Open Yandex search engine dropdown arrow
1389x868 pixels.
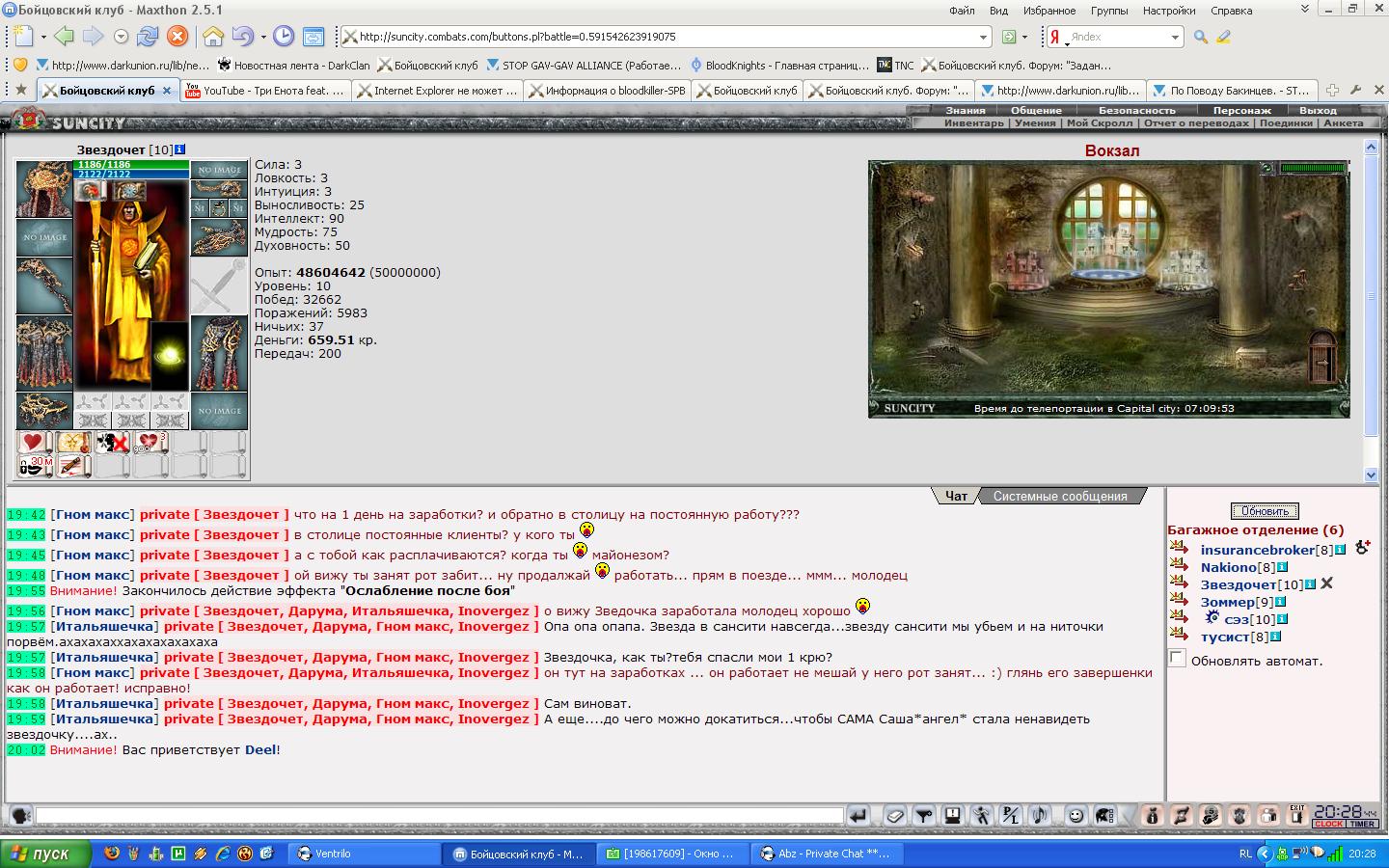pos(1175,38)
